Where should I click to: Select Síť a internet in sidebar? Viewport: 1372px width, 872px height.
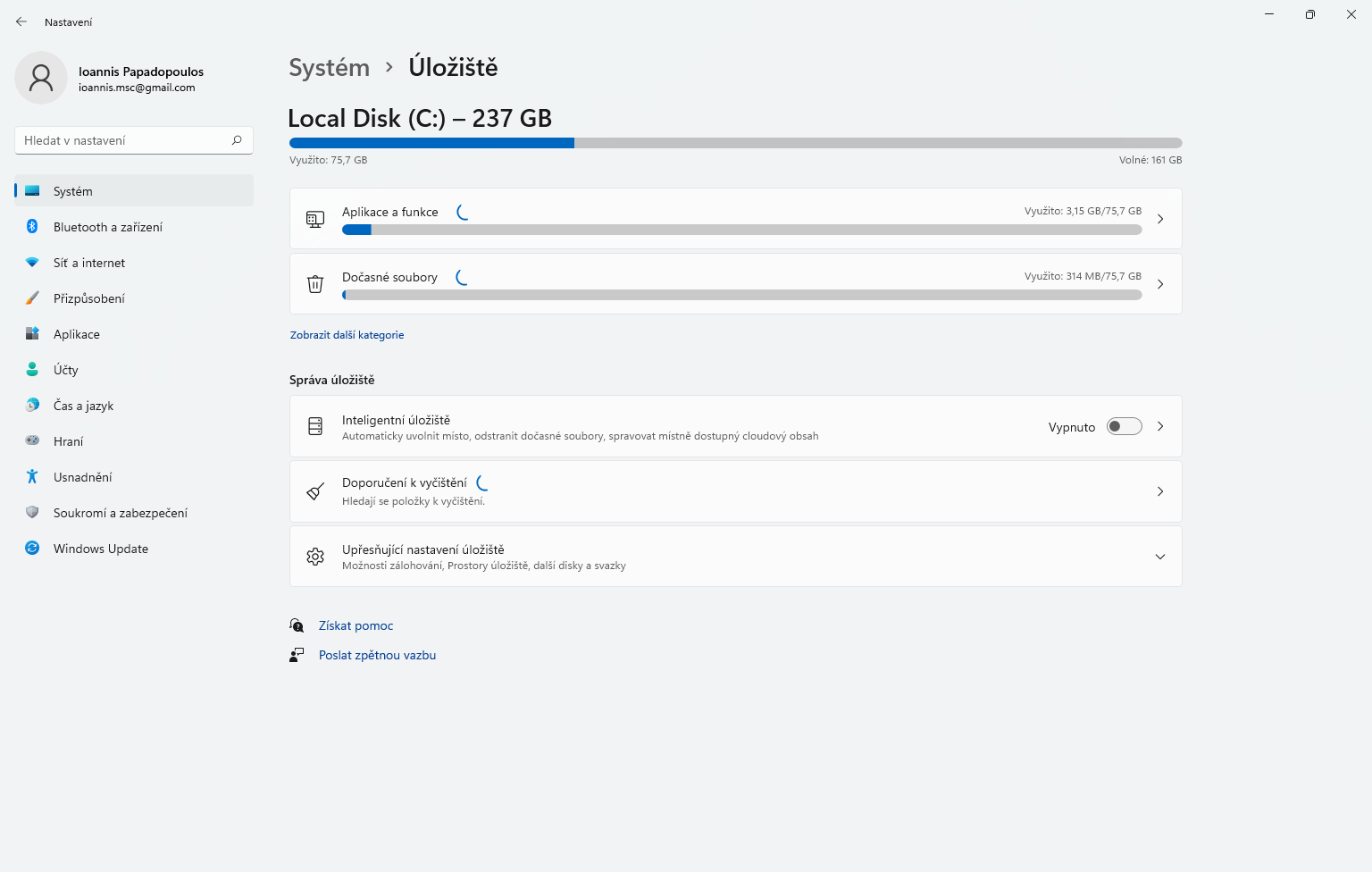click(x=89, y=263)
